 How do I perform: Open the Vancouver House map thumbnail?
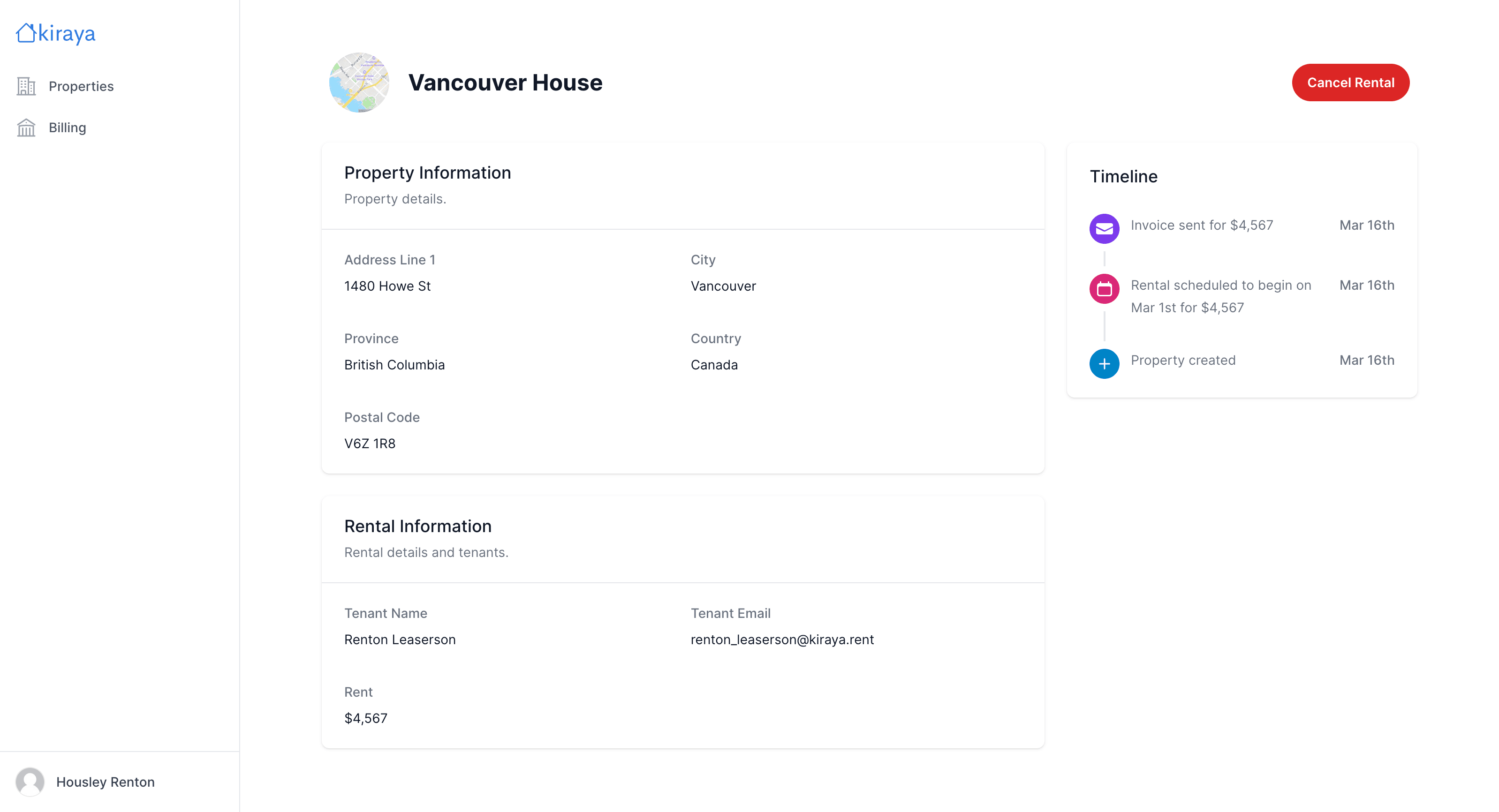(x=359, y=83)
